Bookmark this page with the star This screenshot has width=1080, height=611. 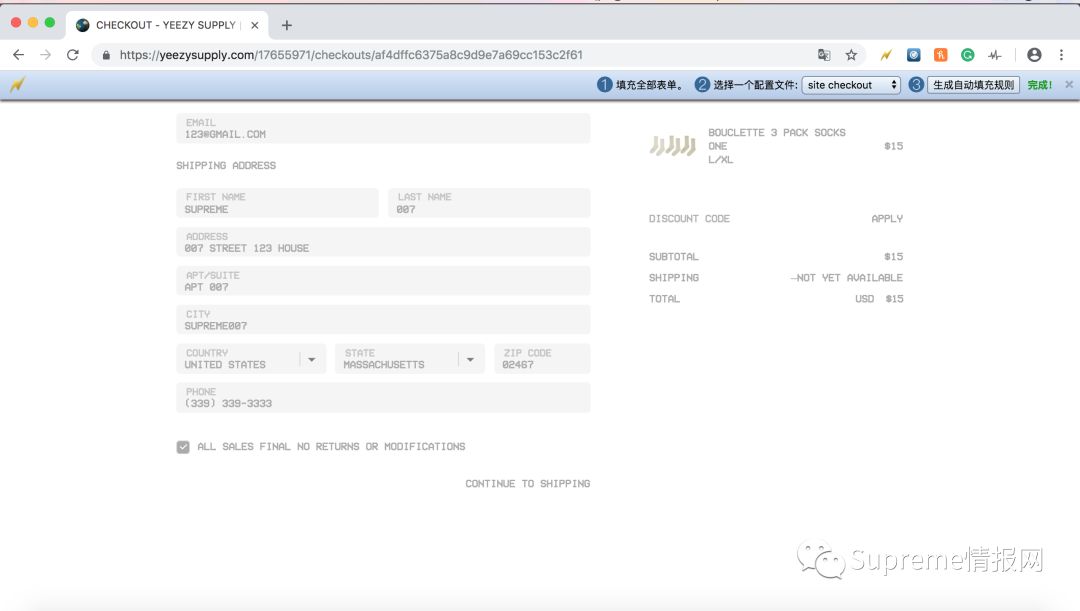tap(851, 55)
